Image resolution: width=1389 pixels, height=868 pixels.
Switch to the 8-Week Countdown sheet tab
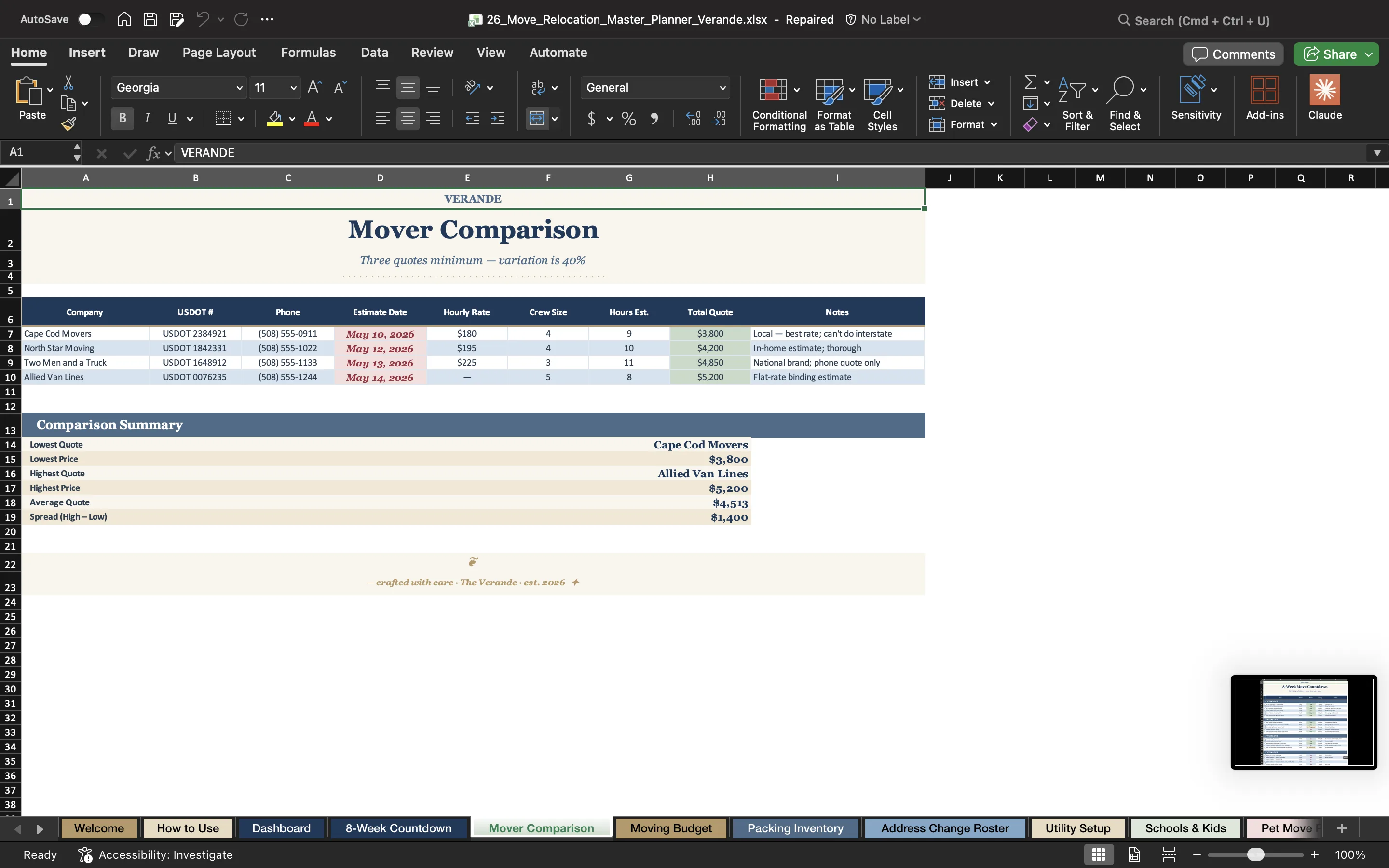coord(398,828)
